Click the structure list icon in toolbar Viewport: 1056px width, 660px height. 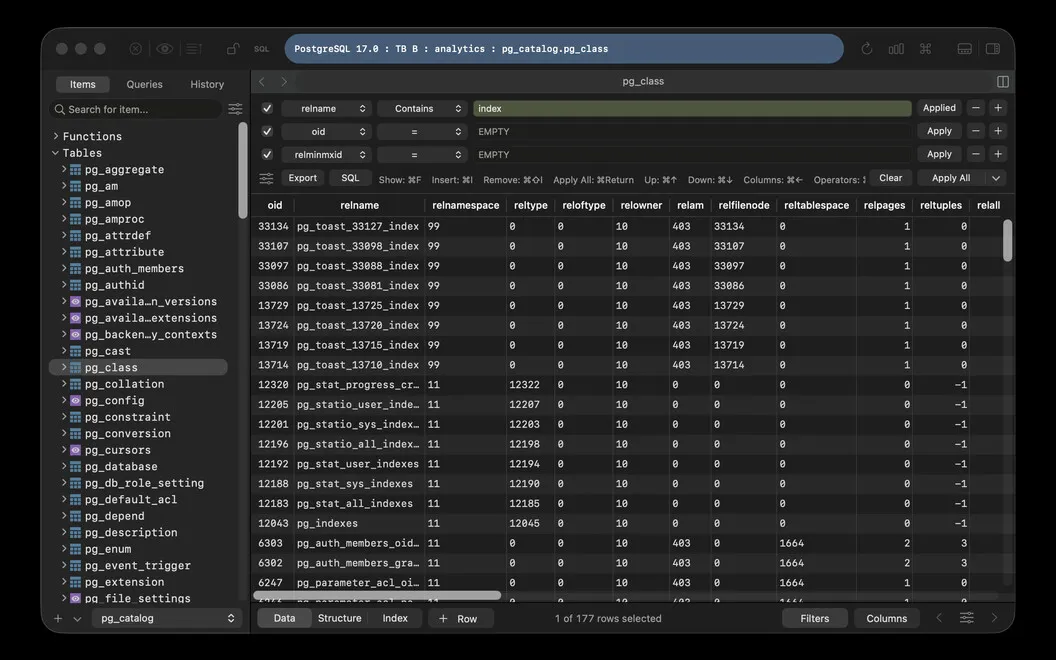[x=194, y=48]
